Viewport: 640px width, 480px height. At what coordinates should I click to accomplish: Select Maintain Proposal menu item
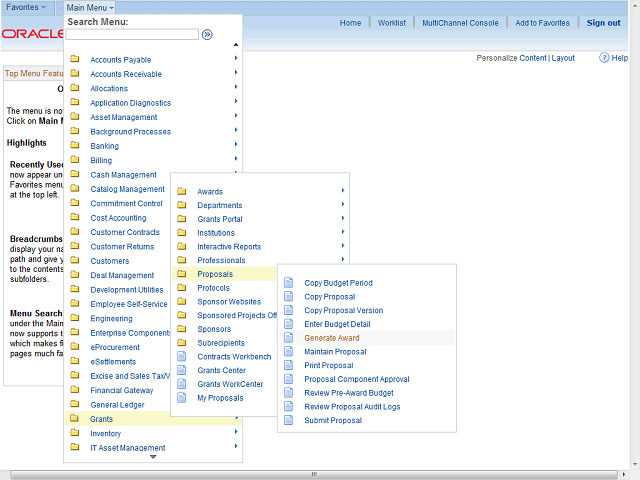335,352
